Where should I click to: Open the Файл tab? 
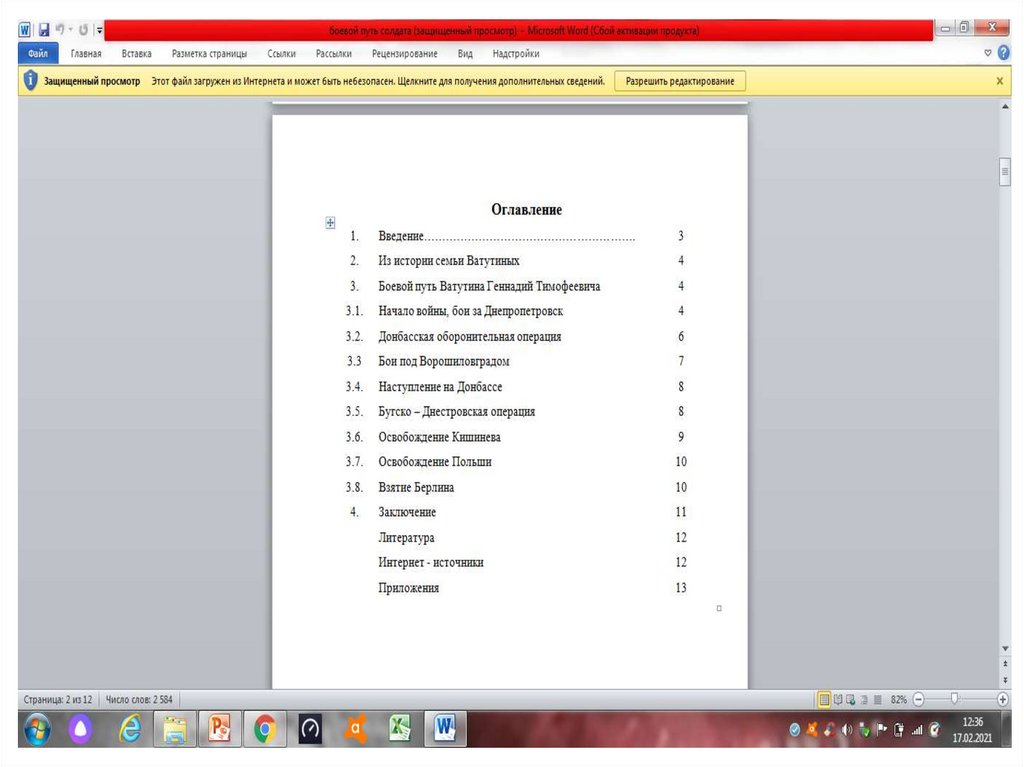(39, 54)
